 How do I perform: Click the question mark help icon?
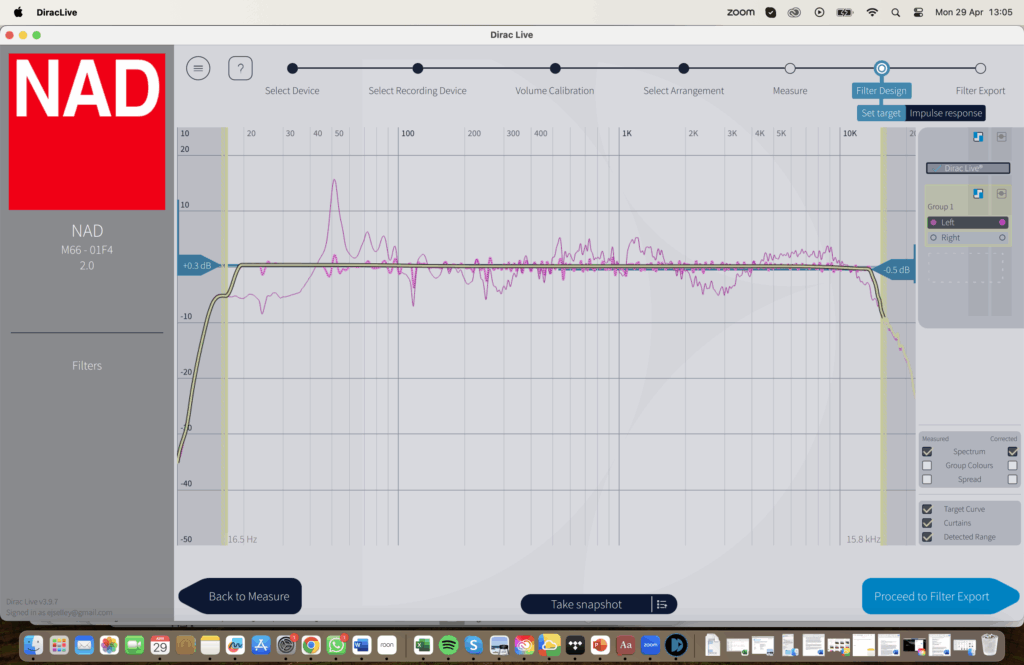coord(240,68)
